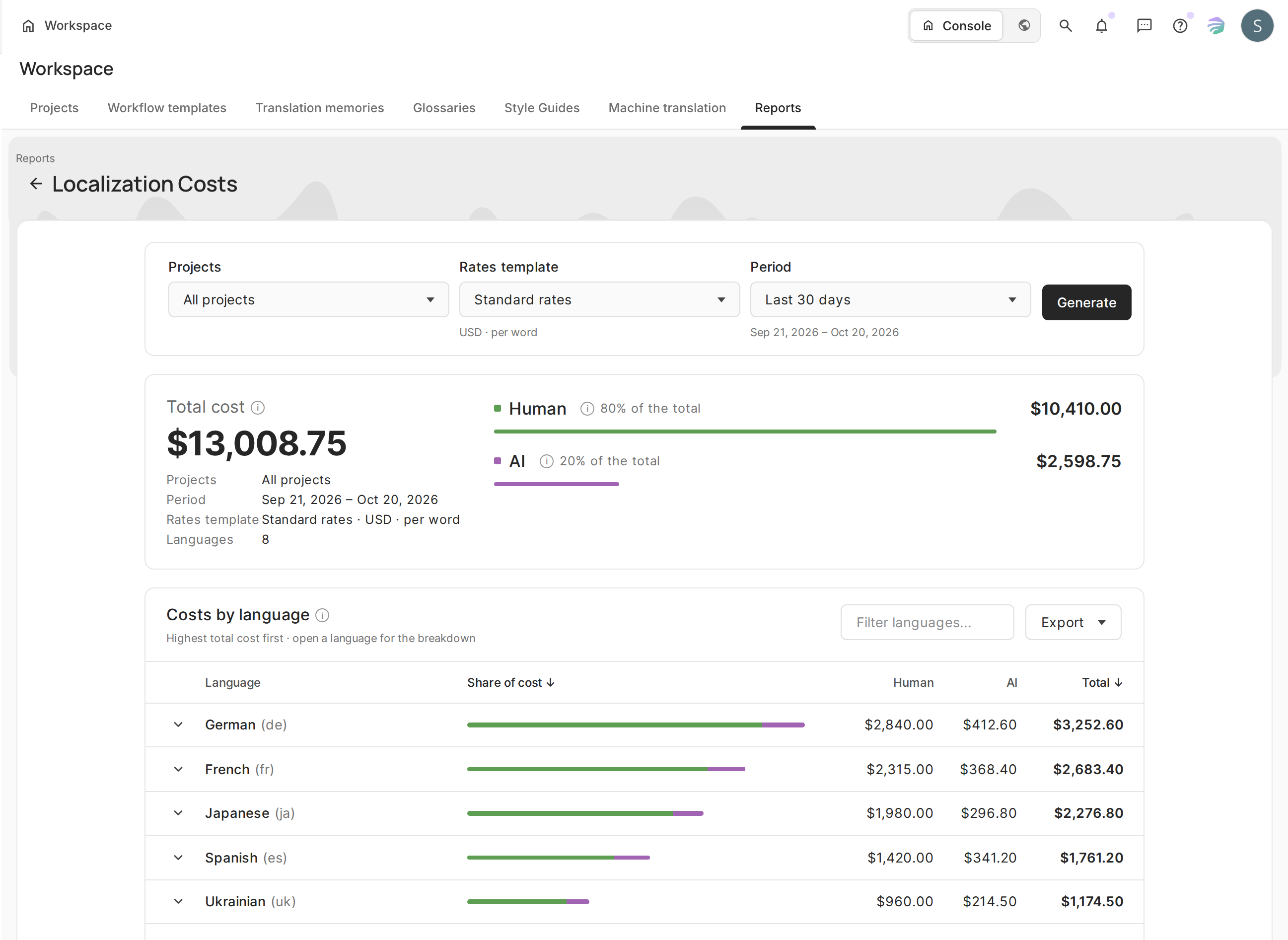Switch to the Translation memories tab
Screen dimensions: 1288x940
coord(320,108)
